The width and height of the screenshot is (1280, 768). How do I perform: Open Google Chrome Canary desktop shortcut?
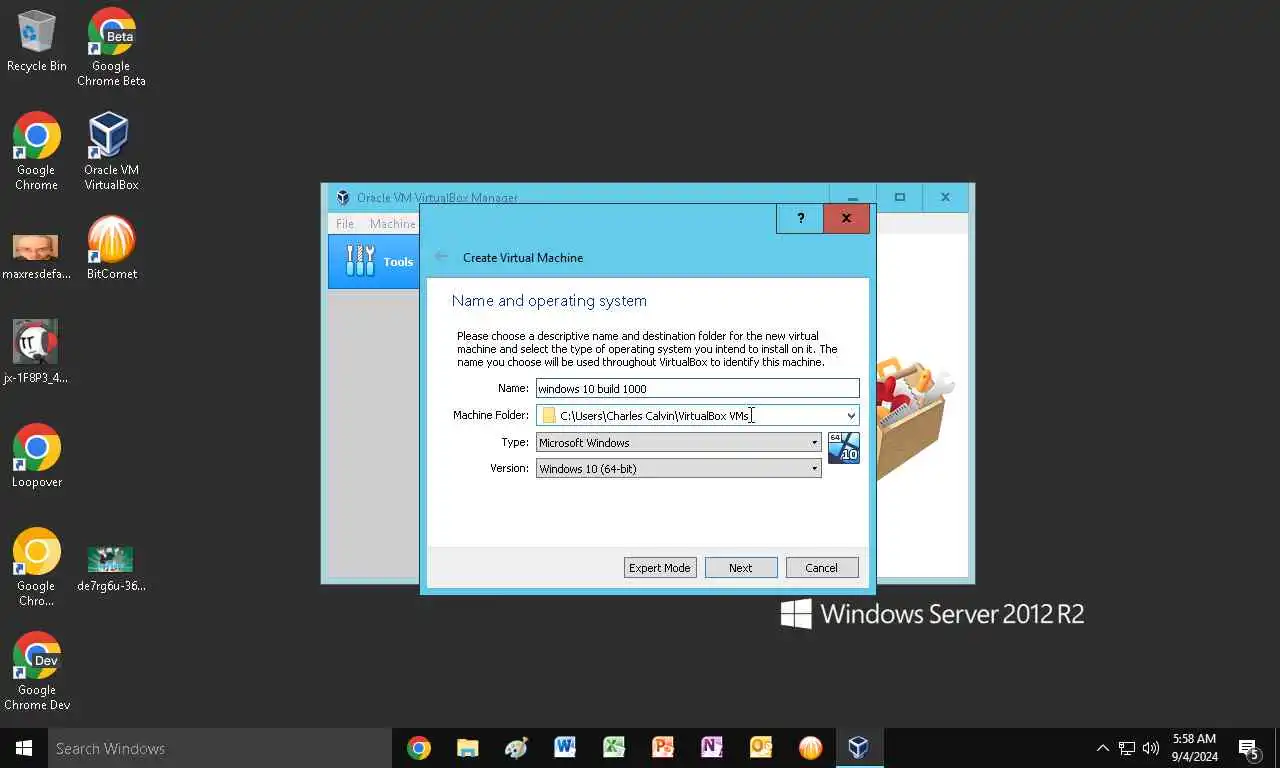pyautogui.click(x=36, y=567)
